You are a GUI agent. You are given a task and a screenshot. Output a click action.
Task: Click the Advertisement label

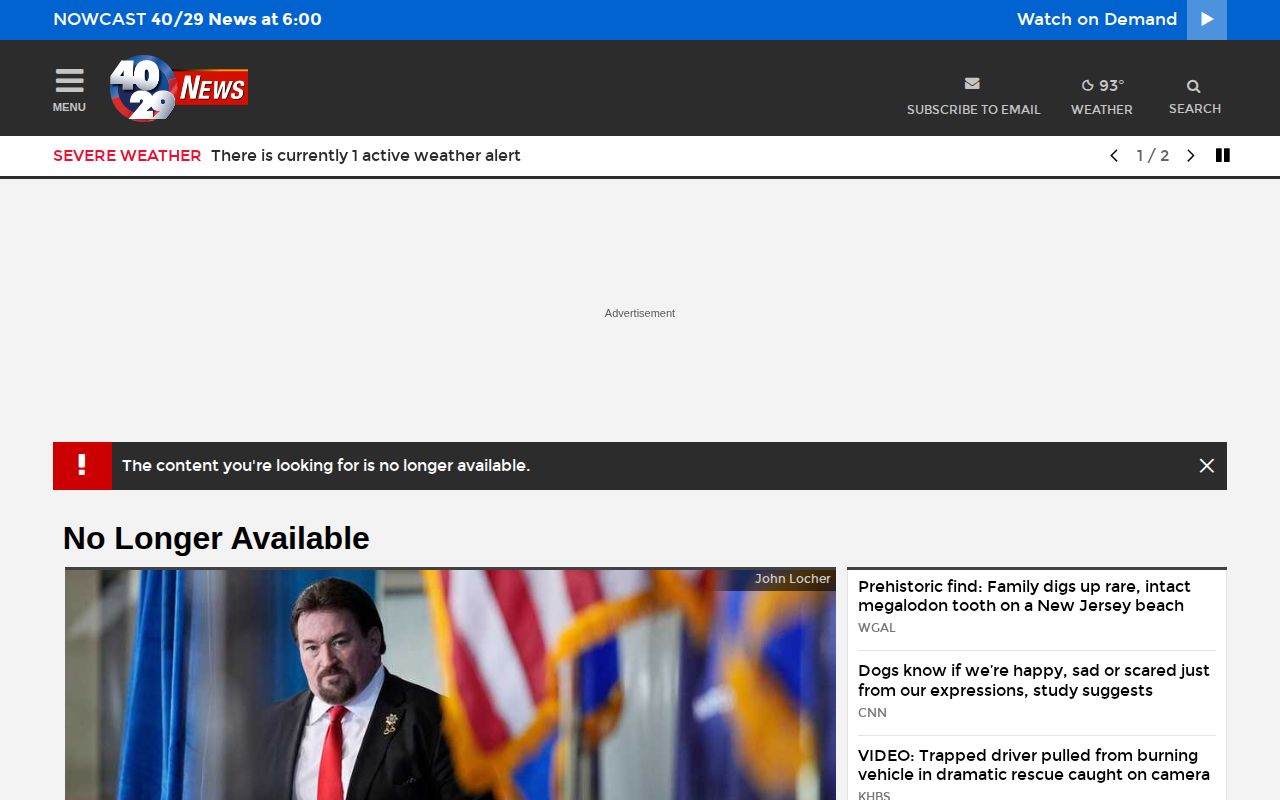[640, 313]
